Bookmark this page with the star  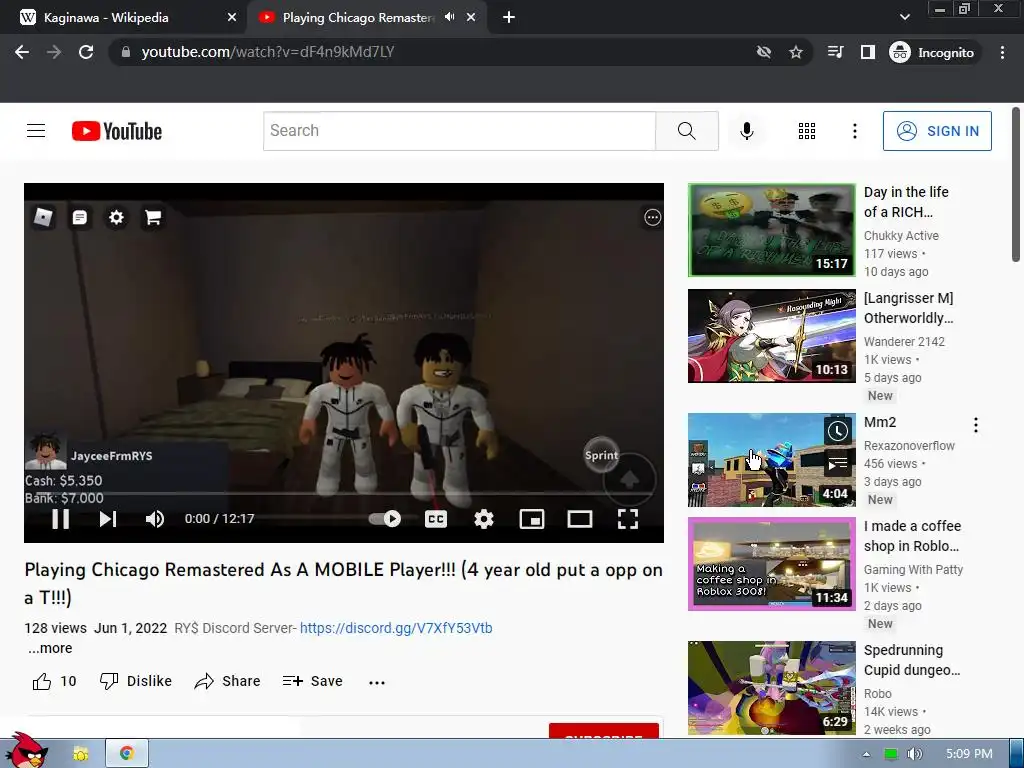click(x=795, y=52)
